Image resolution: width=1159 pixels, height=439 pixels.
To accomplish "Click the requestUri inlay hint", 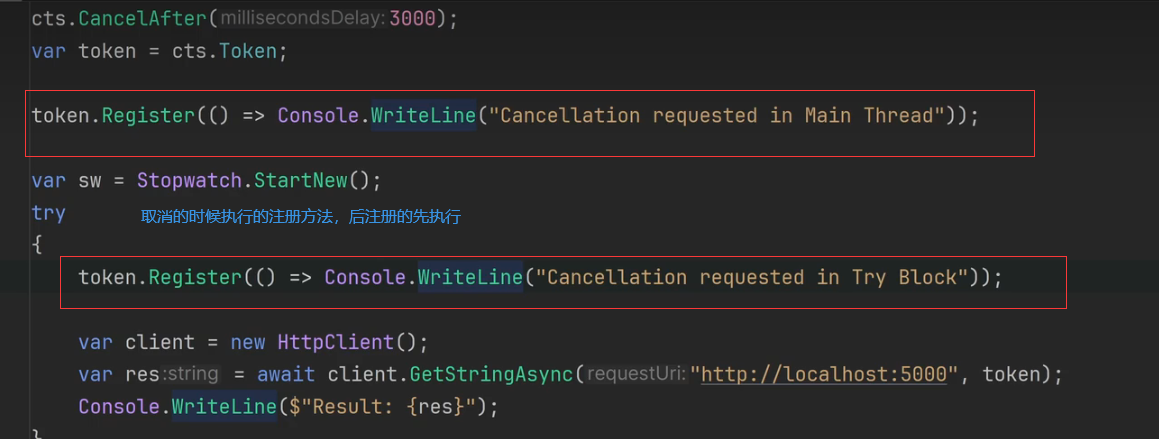I will click(635, 375).
